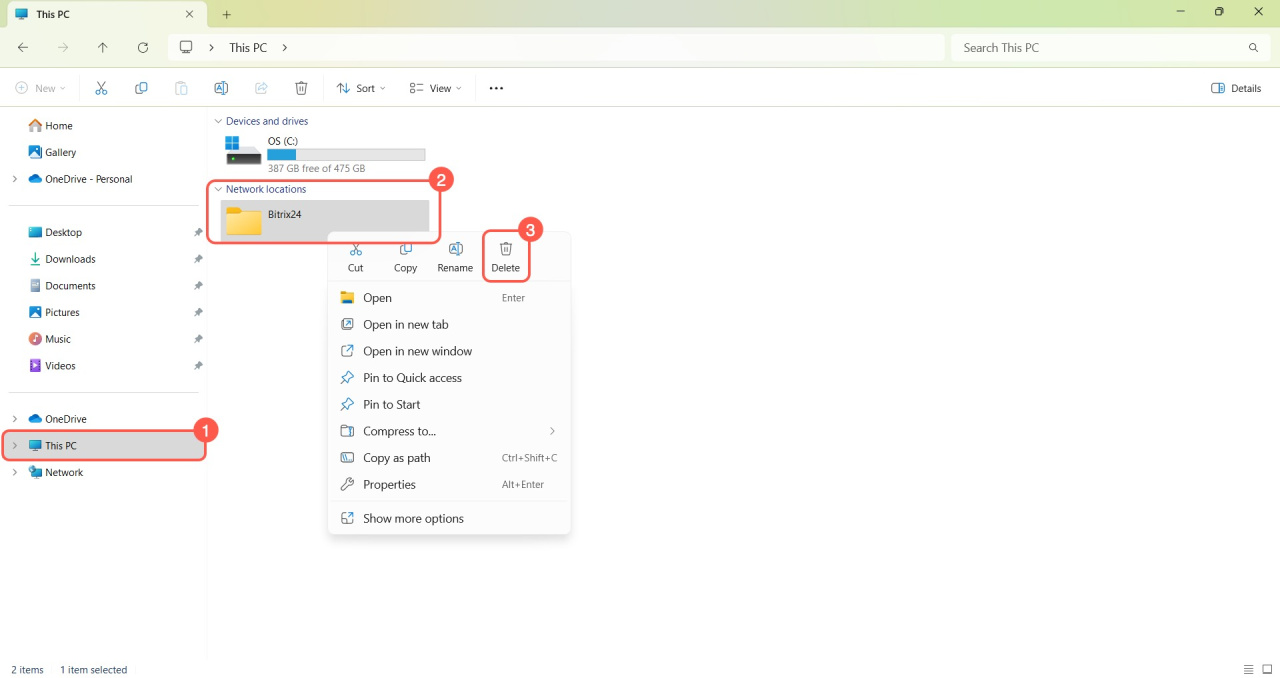This screenshot has height=678, width=1280.
Task: Click the Search This PC field
Action: [x=1100, y=47]
